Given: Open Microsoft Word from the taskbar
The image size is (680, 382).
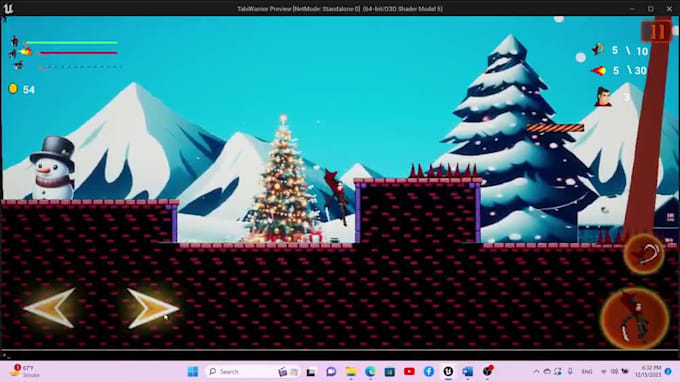Looking at the screenshot, I should click(468, 372).
